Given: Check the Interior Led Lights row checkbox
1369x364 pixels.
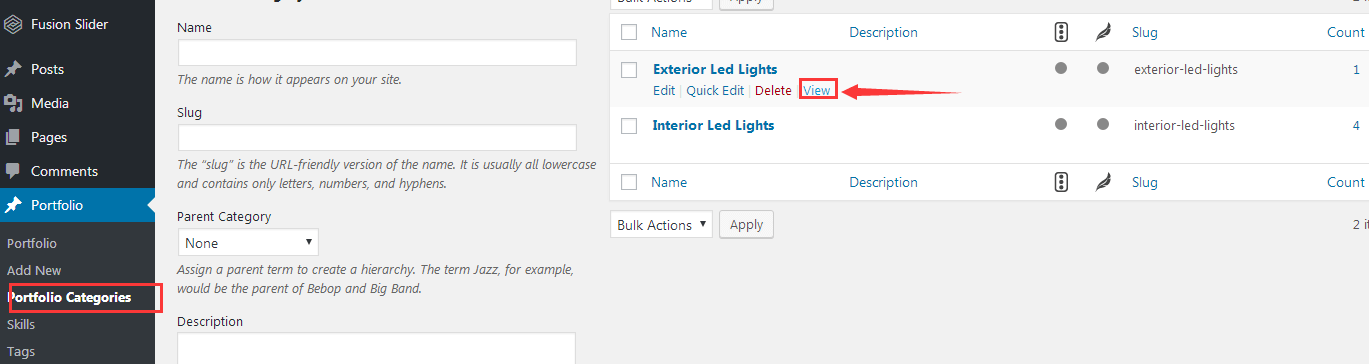Looking at the screenshot, I should coord(629,126).
